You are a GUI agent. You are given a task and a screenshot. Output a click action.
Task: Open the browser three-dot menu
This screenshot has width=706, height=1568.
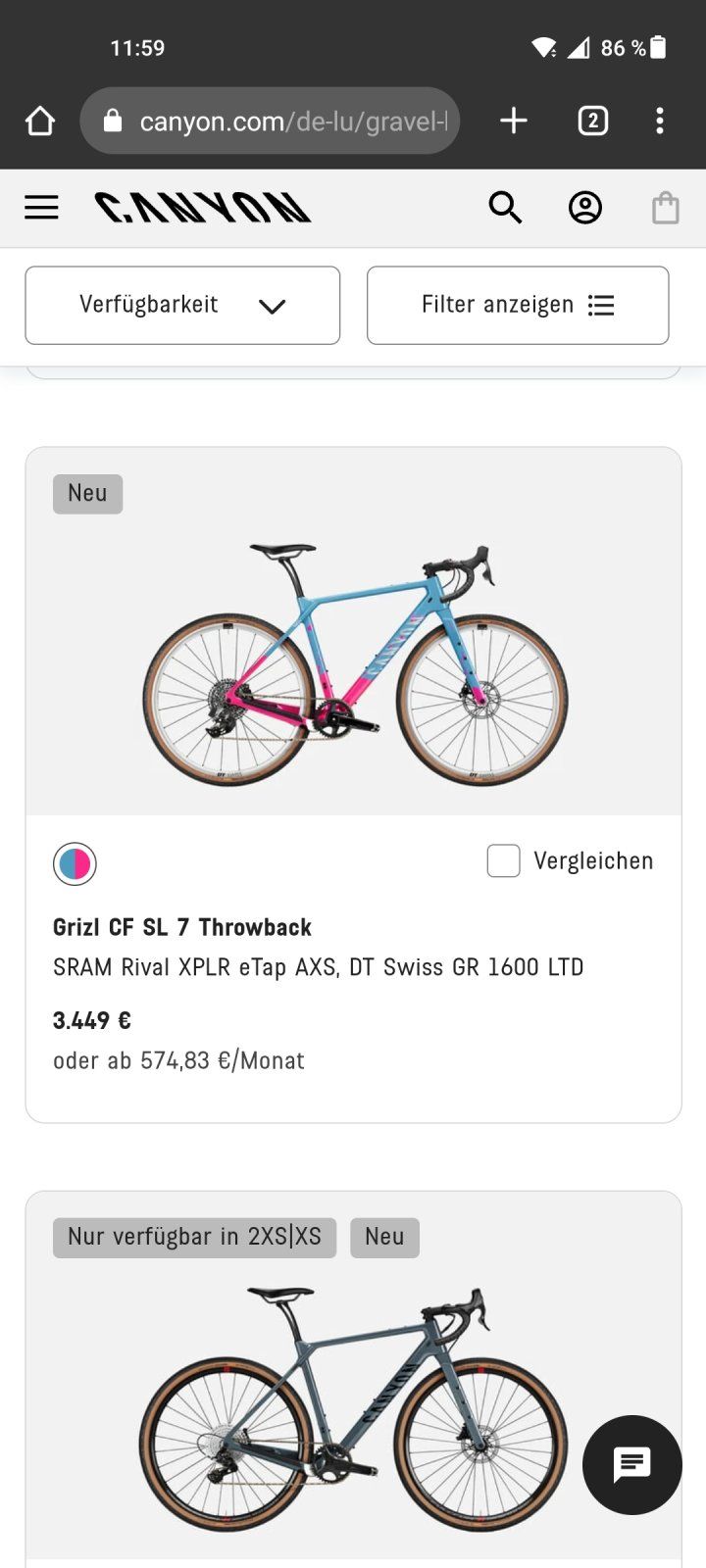pos(660,122)
